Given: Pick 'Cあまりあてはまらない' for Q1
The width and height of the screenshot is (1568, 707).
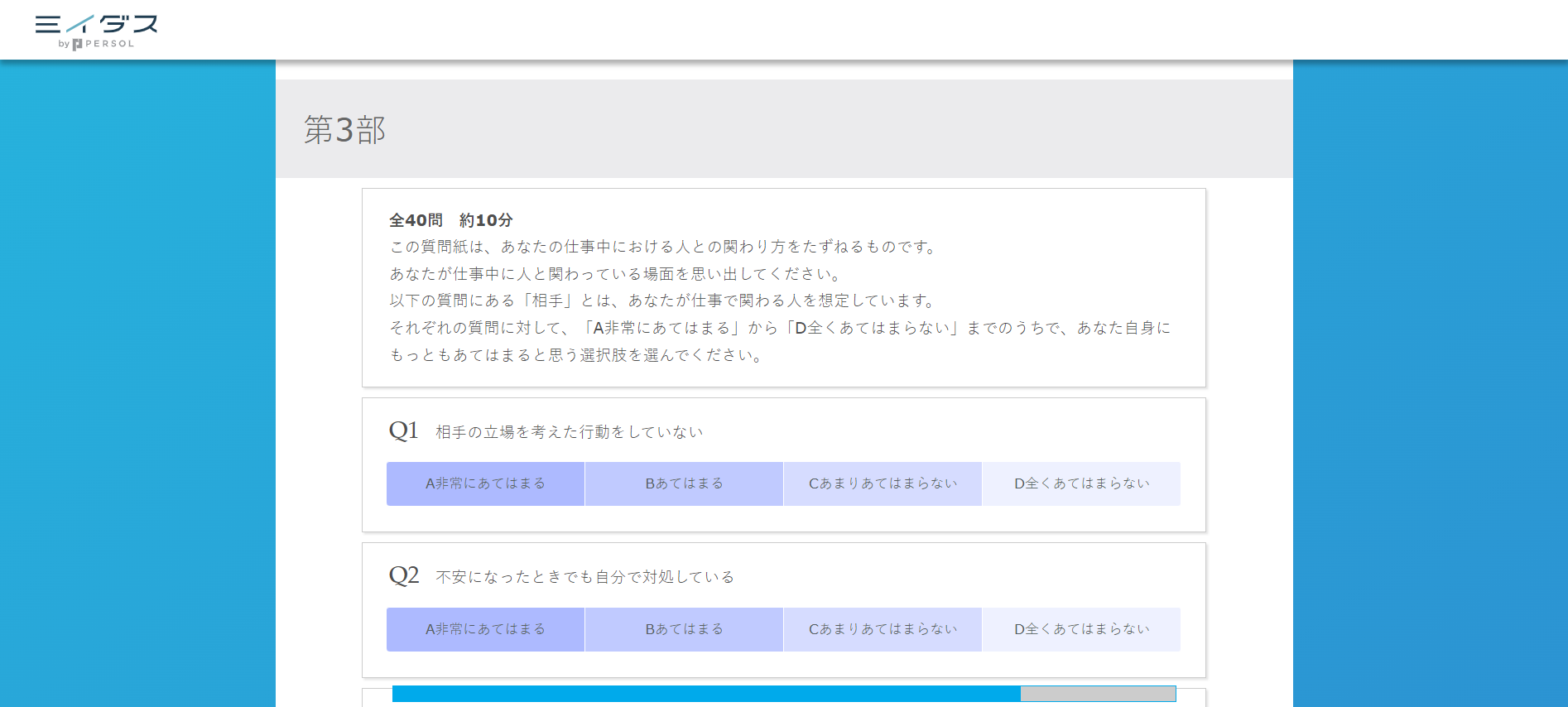Looking at the screenshot, I should [x=883, y=483].
